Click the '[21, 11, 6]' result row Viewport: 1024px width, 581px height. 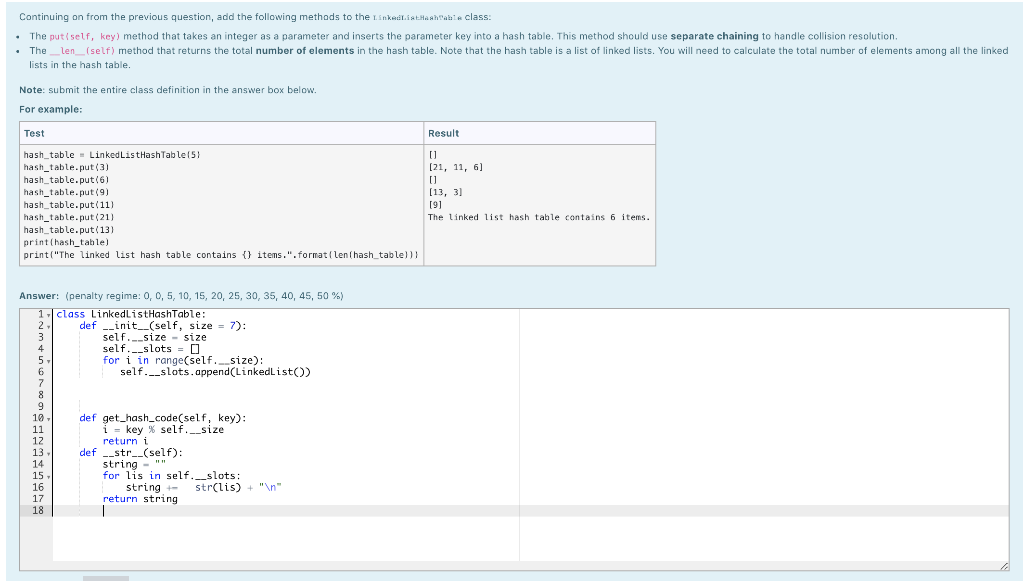pyautogui.click(x=455, y=167)
